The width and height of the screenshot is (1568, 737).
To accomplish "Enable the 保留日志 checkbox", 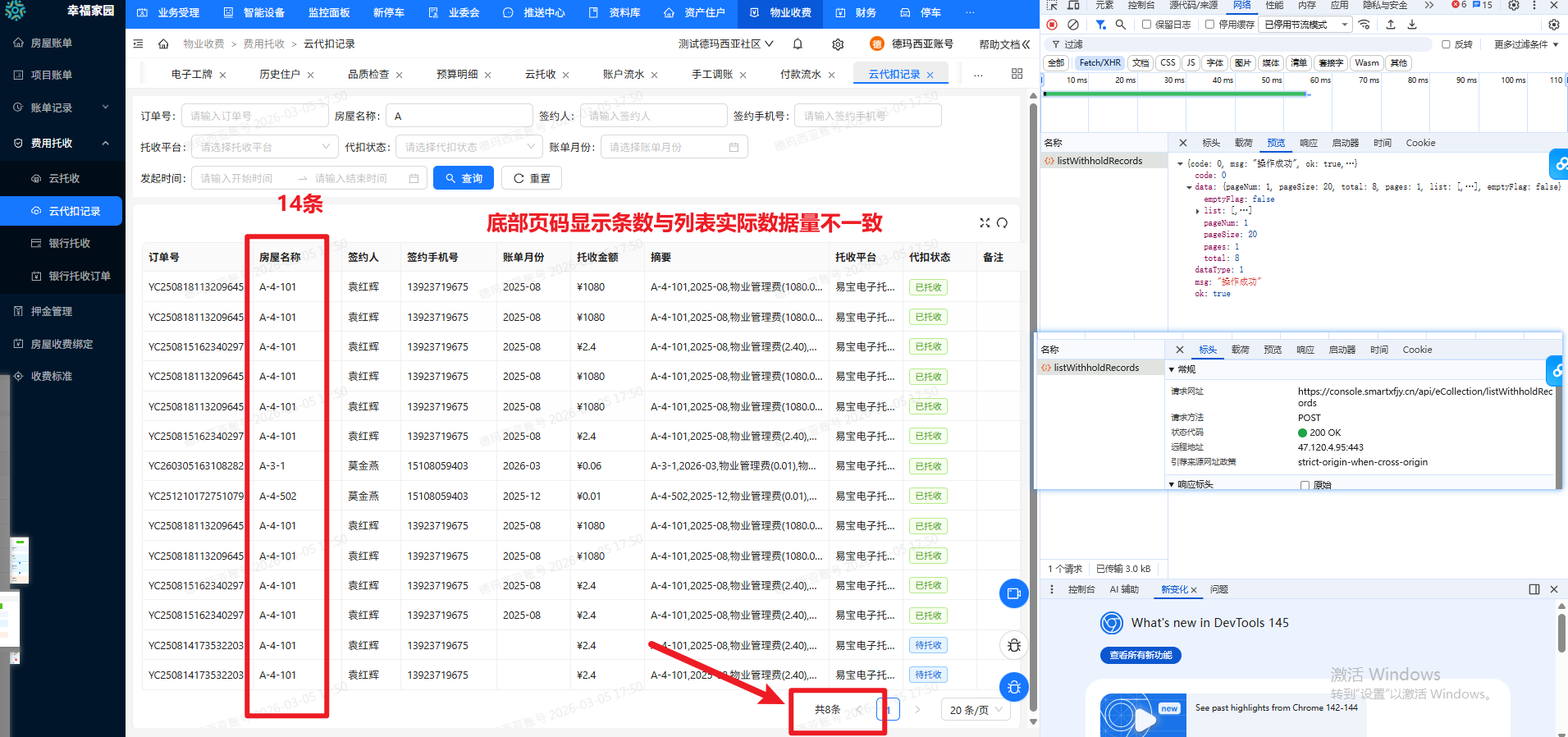I will (x=1146, y=25).
